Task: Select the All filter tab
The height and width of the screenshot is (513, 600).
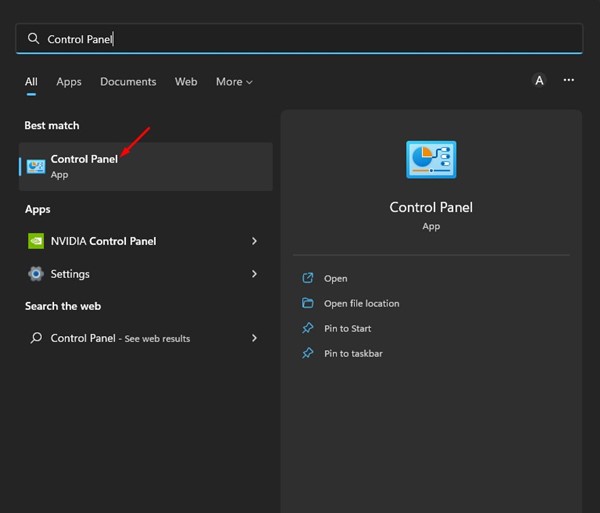Action: tap(31, 82)
